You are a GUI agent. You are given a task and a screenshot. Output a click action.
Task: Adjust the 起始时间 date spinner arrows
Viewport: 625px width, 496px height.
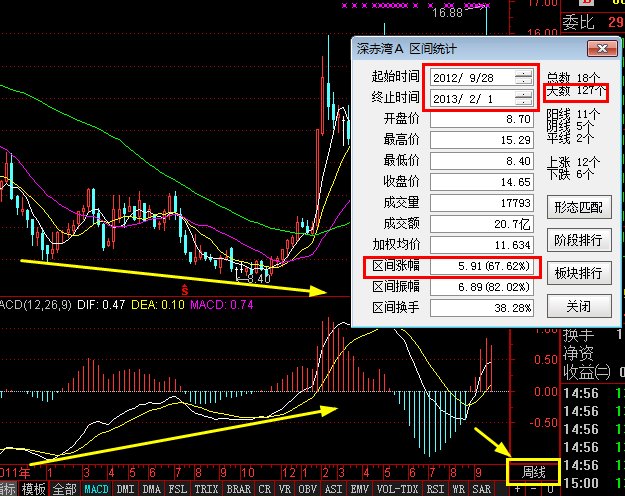click(x=524, y=77)
